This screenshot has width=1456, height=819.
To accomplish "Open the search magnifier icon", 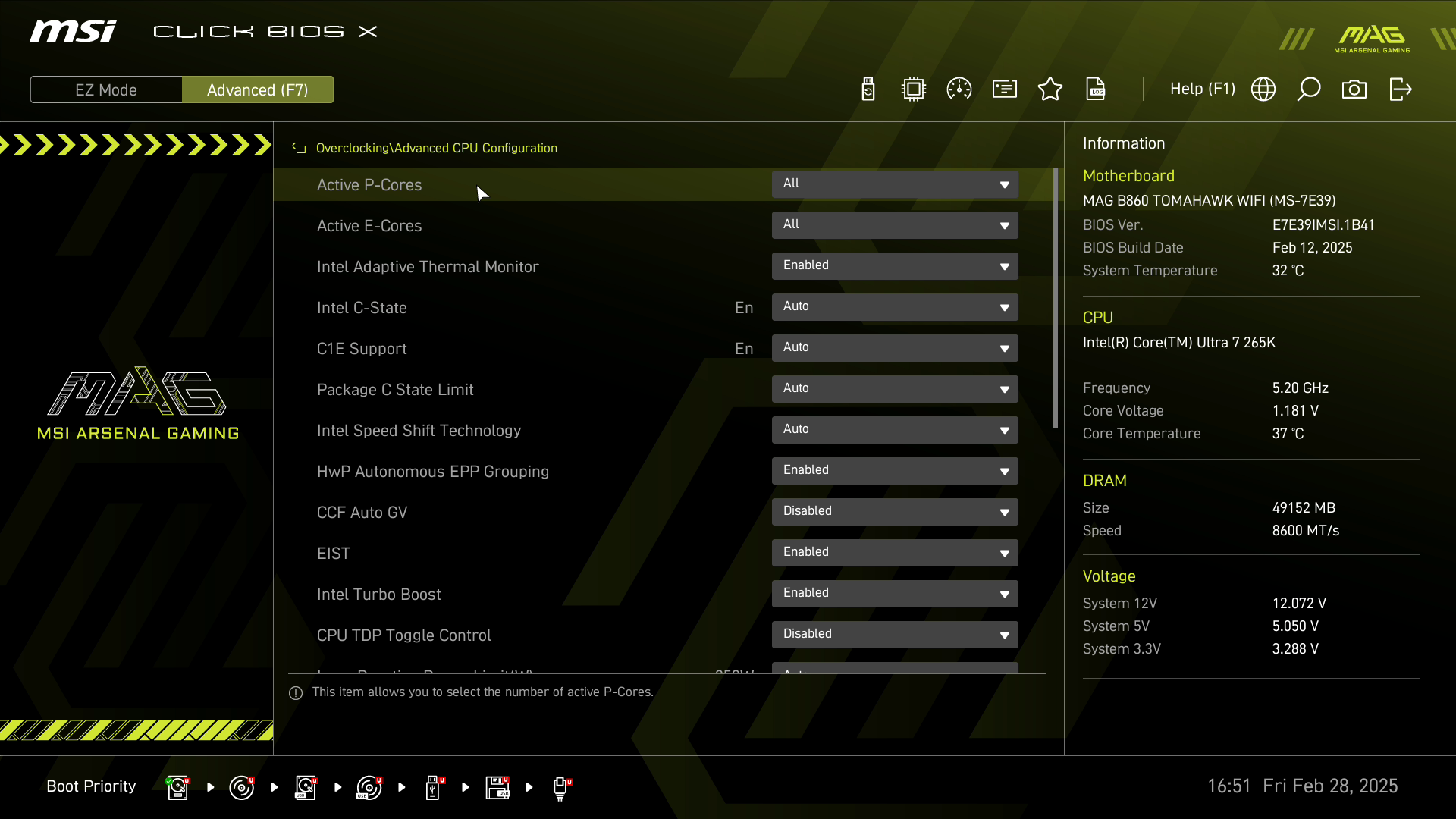I will [1309, 89].
